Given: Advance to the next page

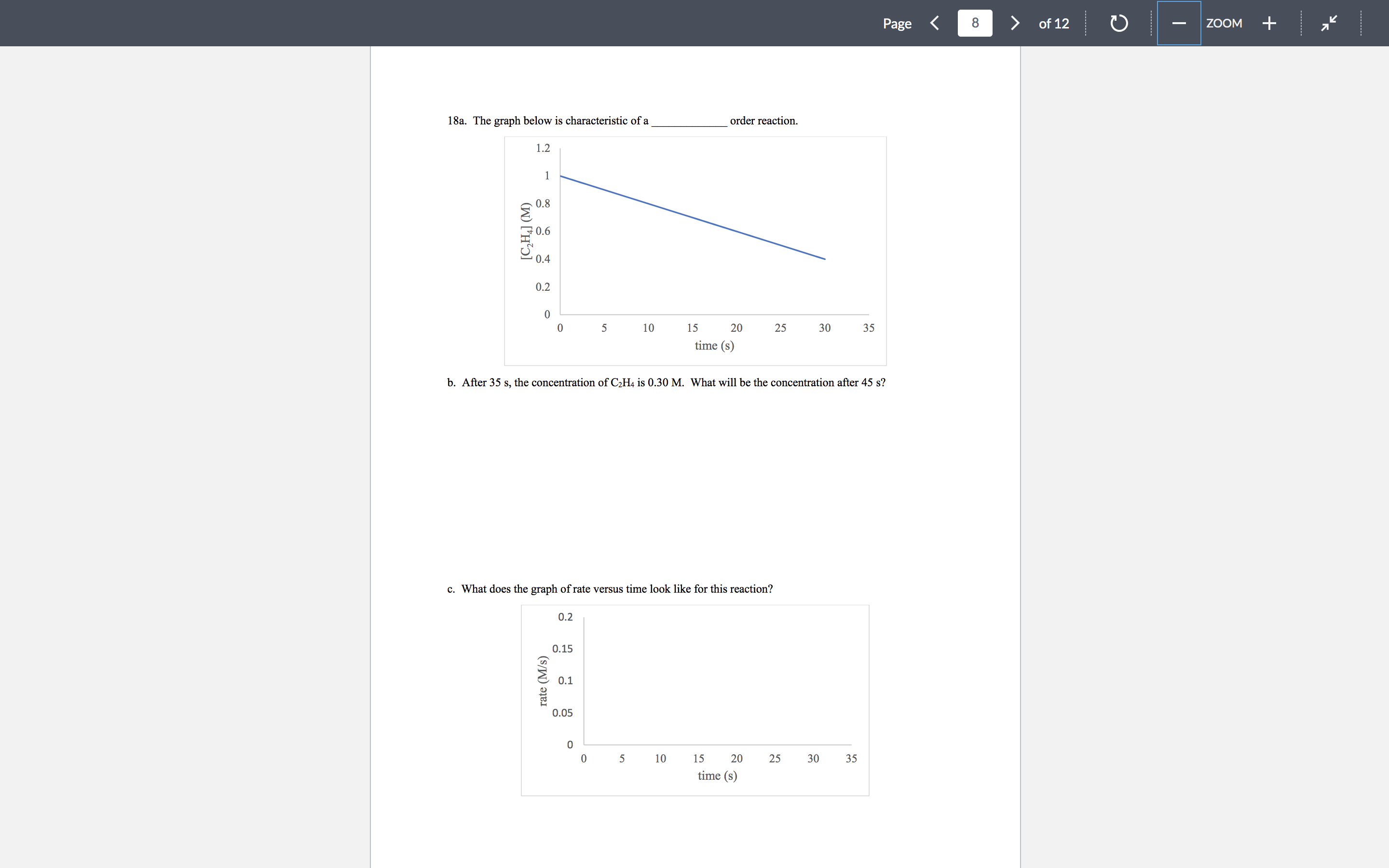Looking at the screenshot, I should click(1014, 23).
